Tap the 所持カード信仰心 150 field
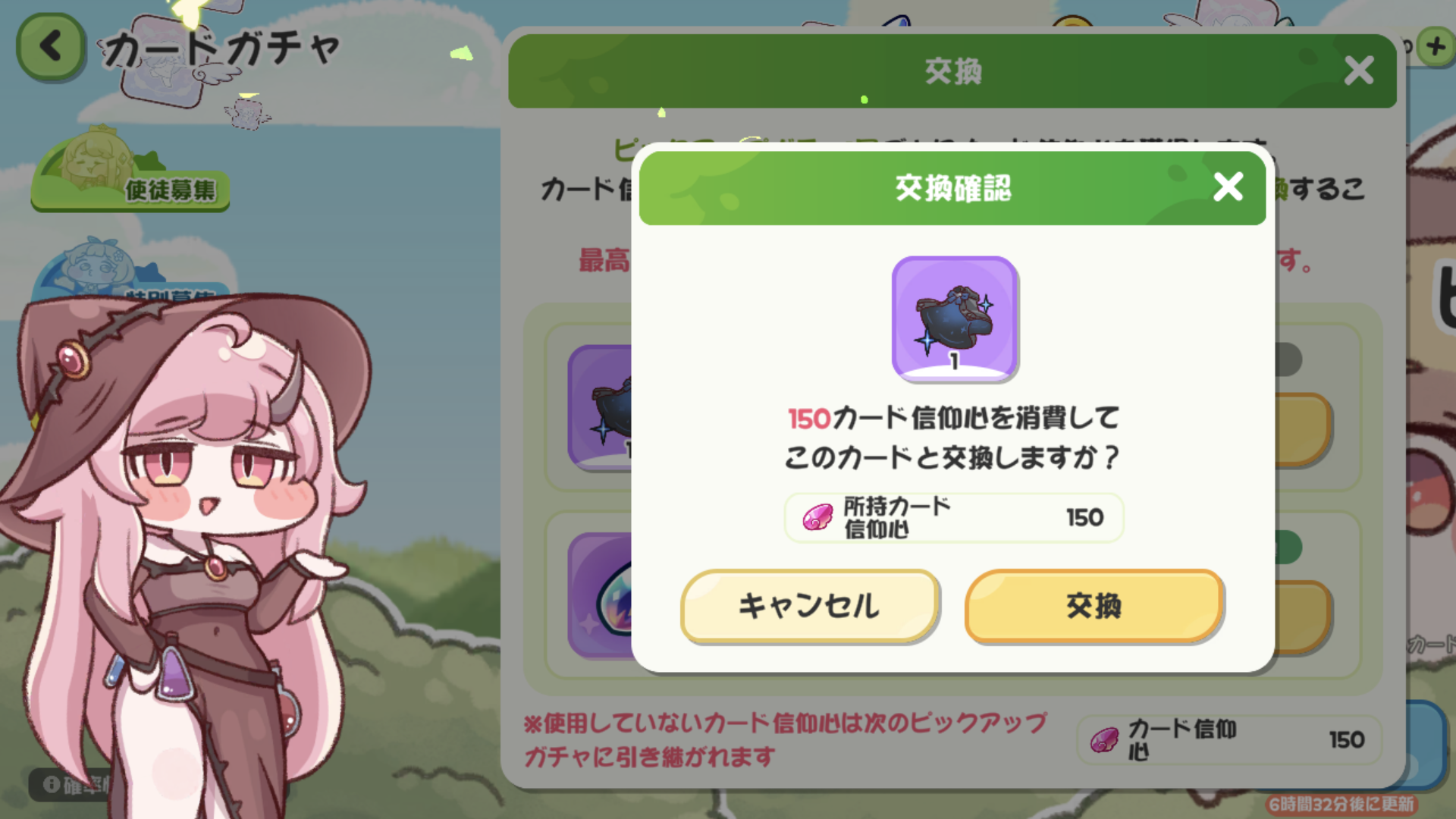The height and width of the screenshot is (819, 1456). click(954, 518)
